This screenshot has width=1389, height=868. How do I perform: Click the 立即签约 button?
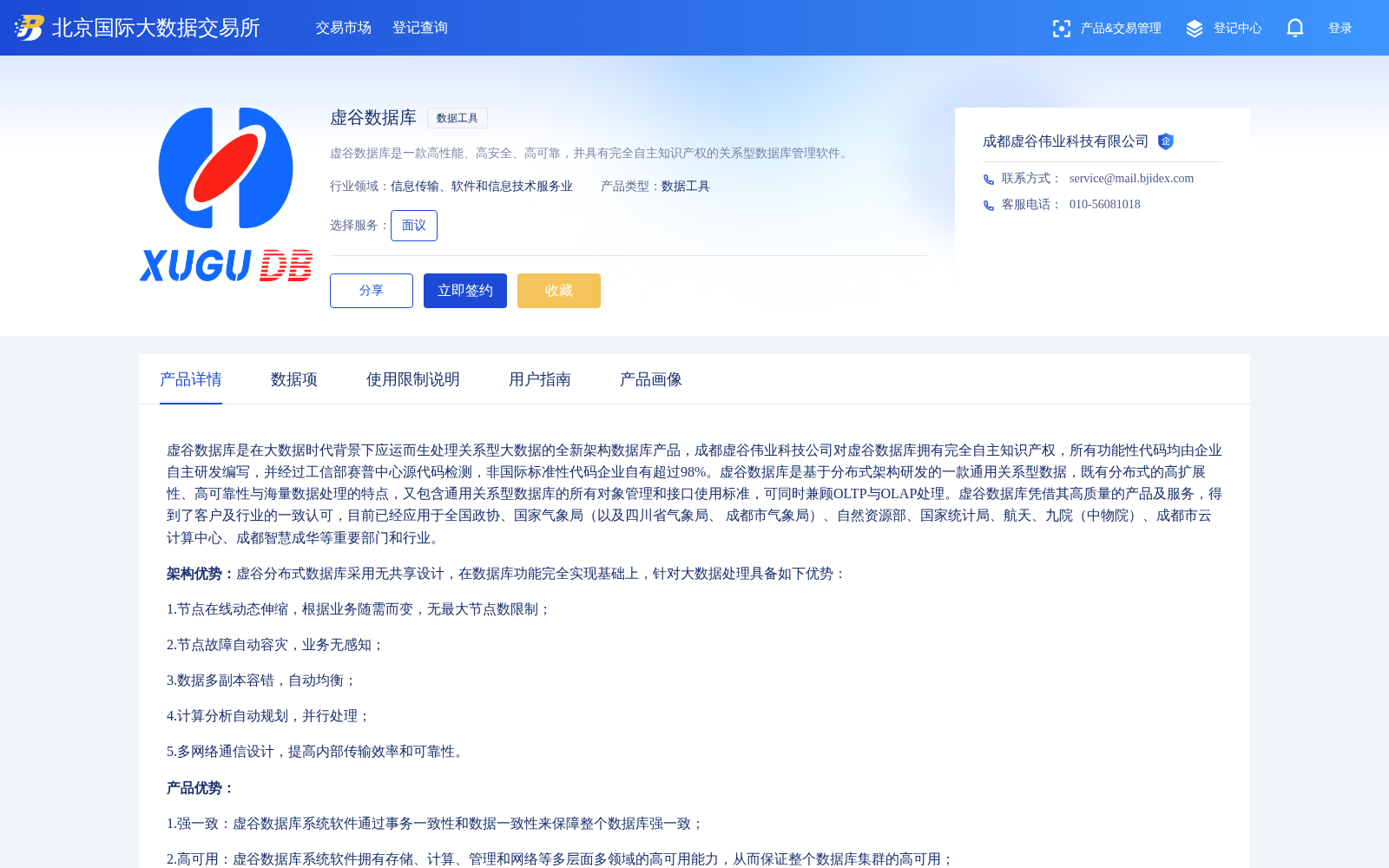click(x=465, y=291)
